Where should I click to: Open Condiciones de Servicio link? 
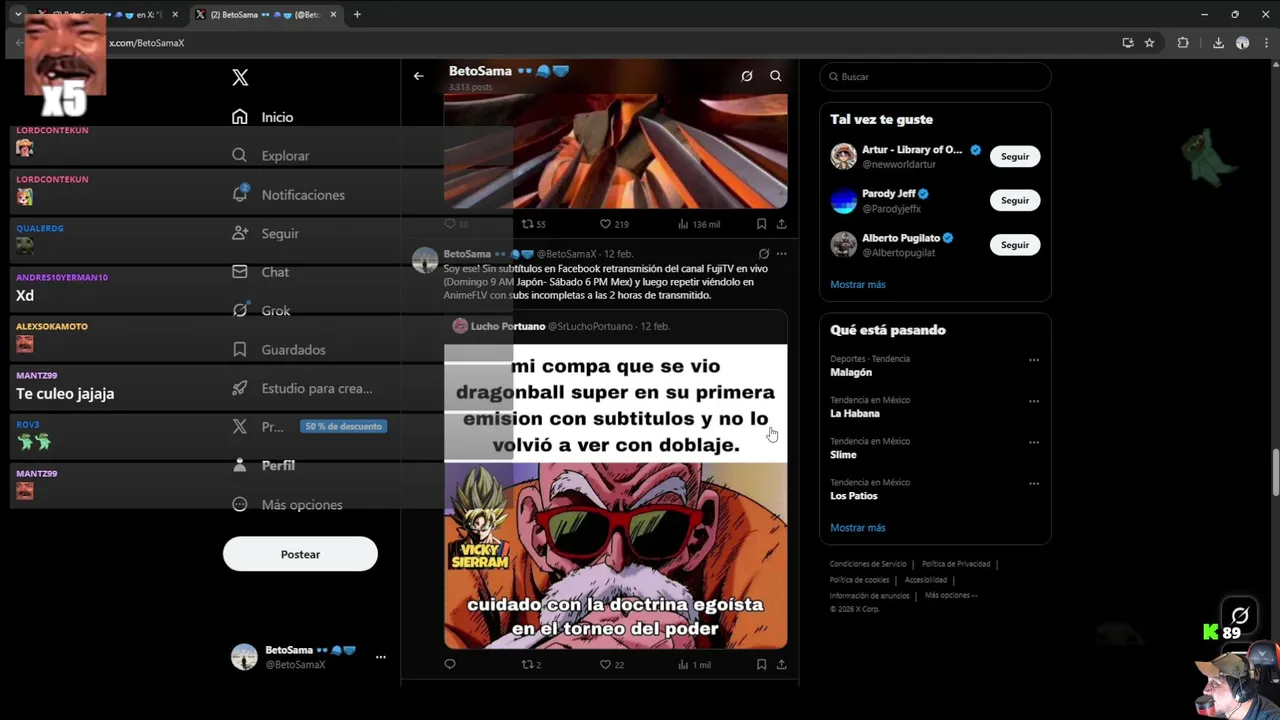point(868,564)
